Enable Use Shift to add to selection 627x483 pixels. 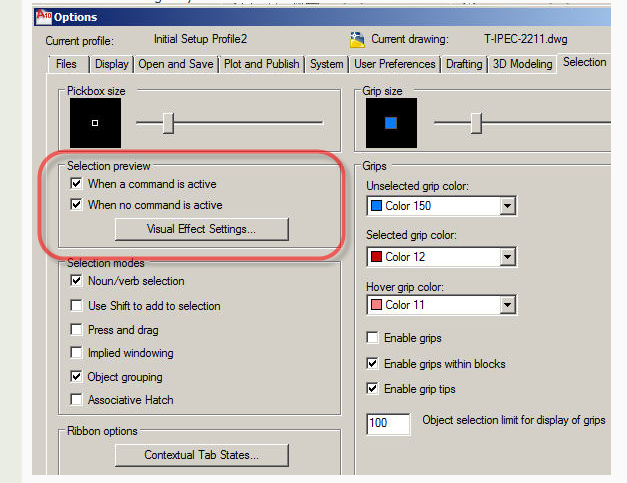(76, 305)
